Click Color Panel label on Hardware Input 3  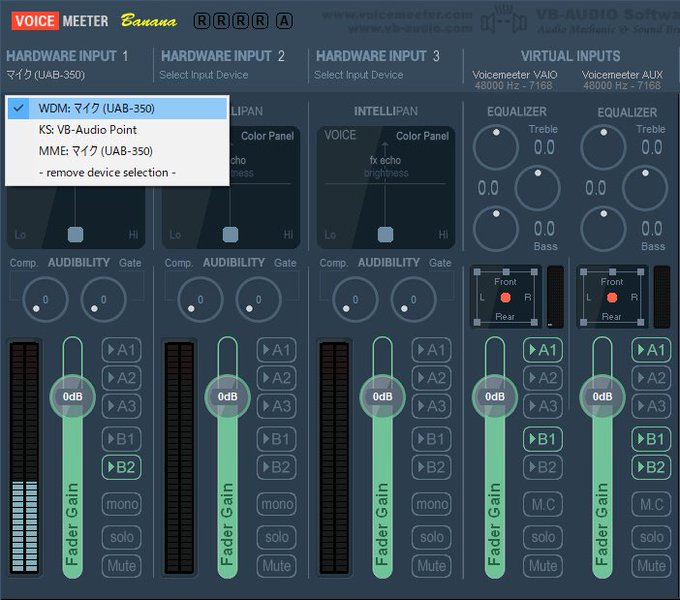[422, 136]
